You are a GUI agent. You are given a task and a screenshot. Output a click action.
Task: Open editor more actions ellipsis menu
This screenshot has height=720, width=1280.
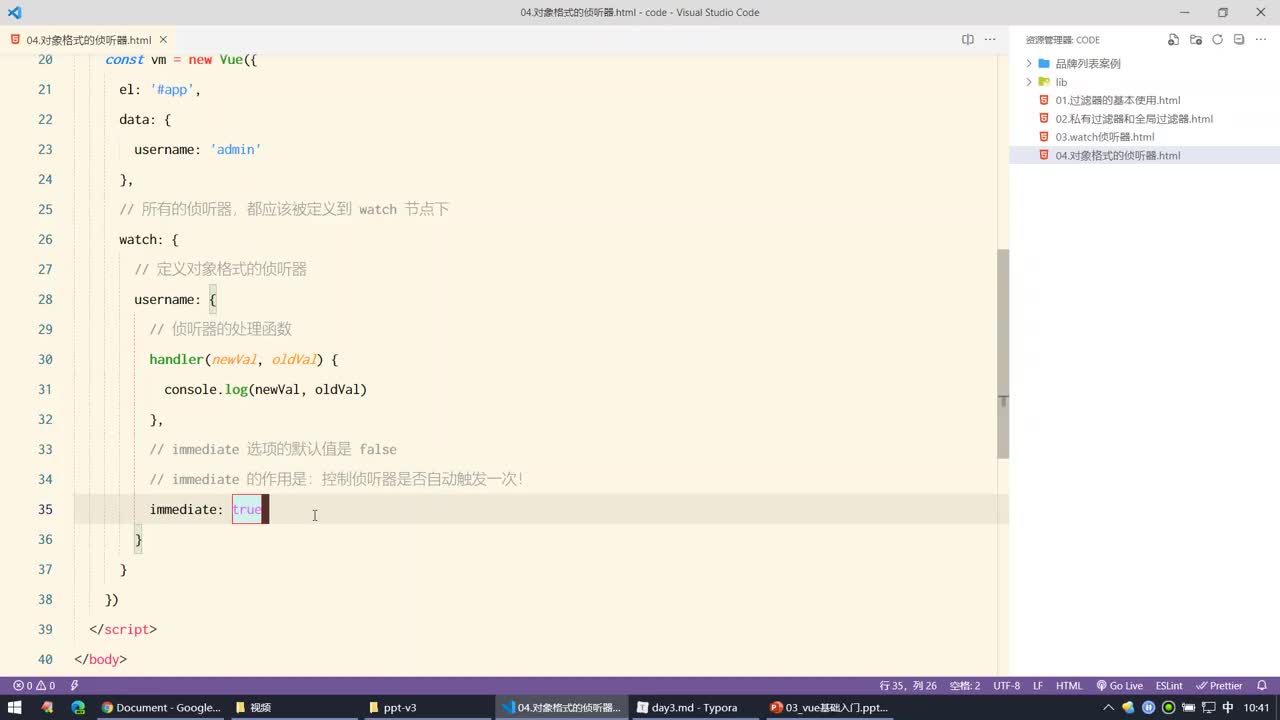click(x=990, y=40)
